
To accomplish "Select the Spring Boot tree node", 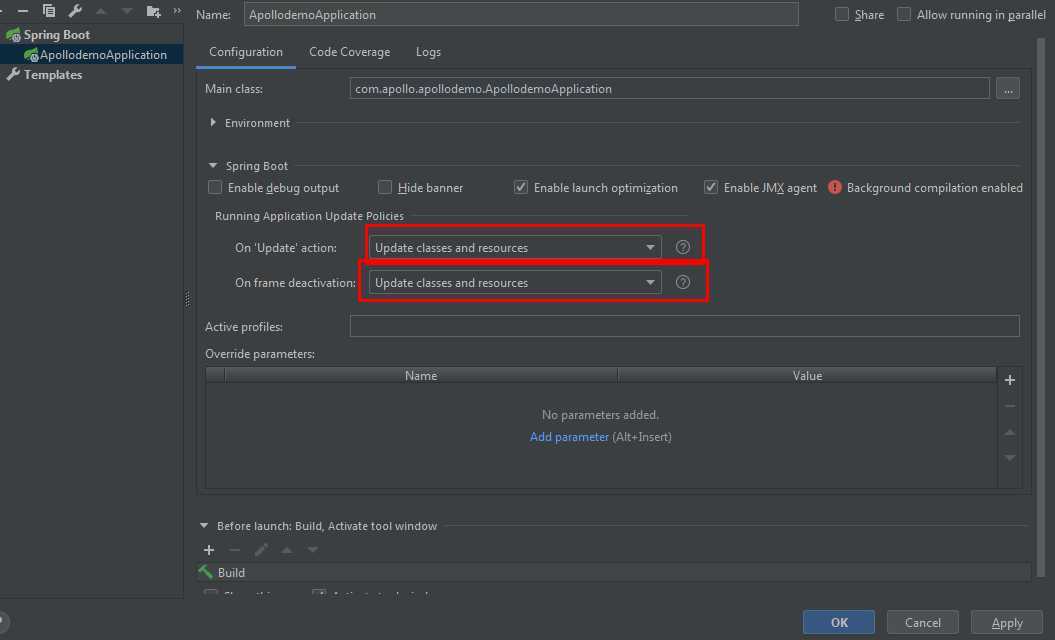I will pyautogui.click(x=57, y=34).
